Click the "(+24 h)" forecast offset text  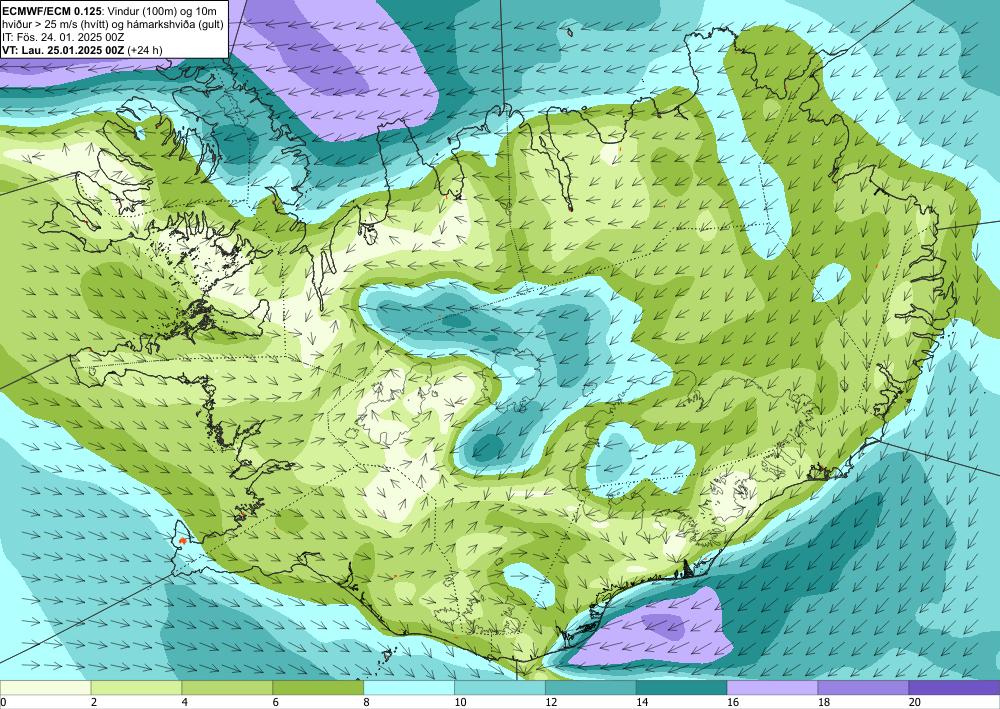(x=145, y=50)
